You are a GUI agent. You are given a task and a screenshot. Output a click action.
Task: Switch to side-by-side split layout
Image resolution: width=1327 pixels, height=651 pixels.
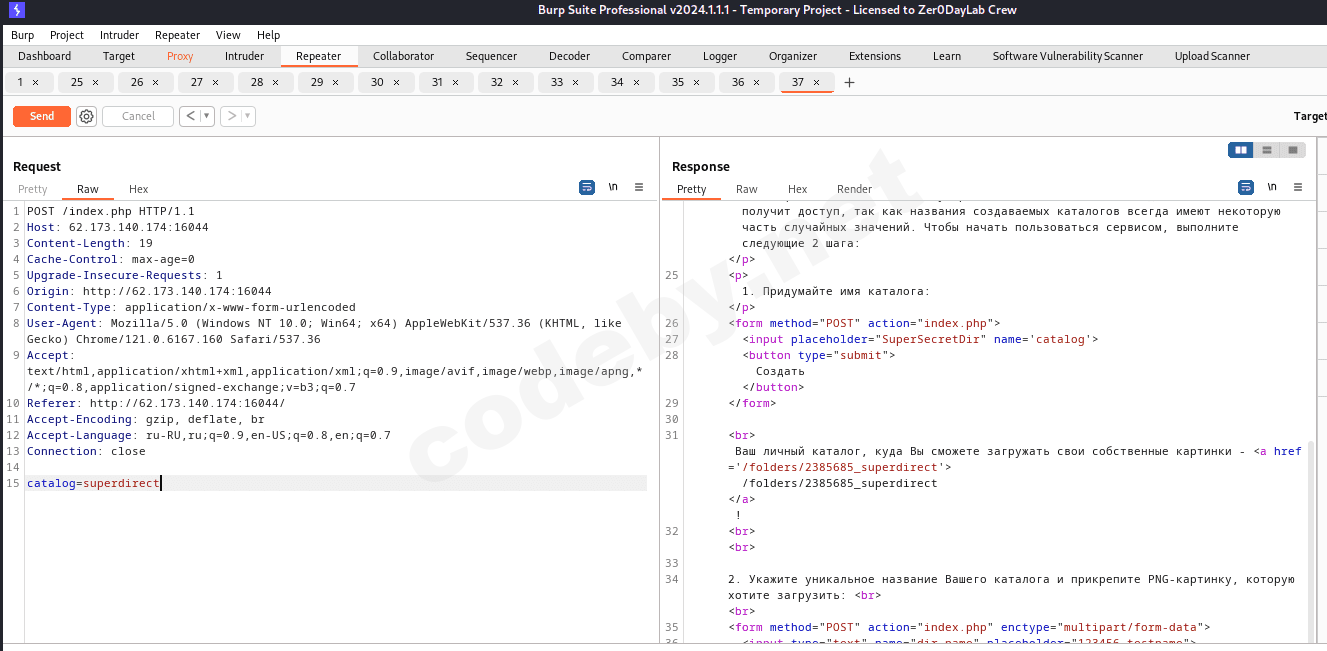point(1241,150)
